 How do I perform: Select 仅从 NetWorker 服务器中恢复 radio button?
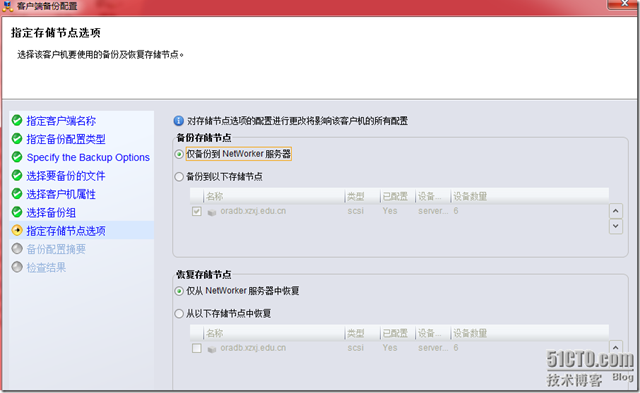tap(179, 291)
